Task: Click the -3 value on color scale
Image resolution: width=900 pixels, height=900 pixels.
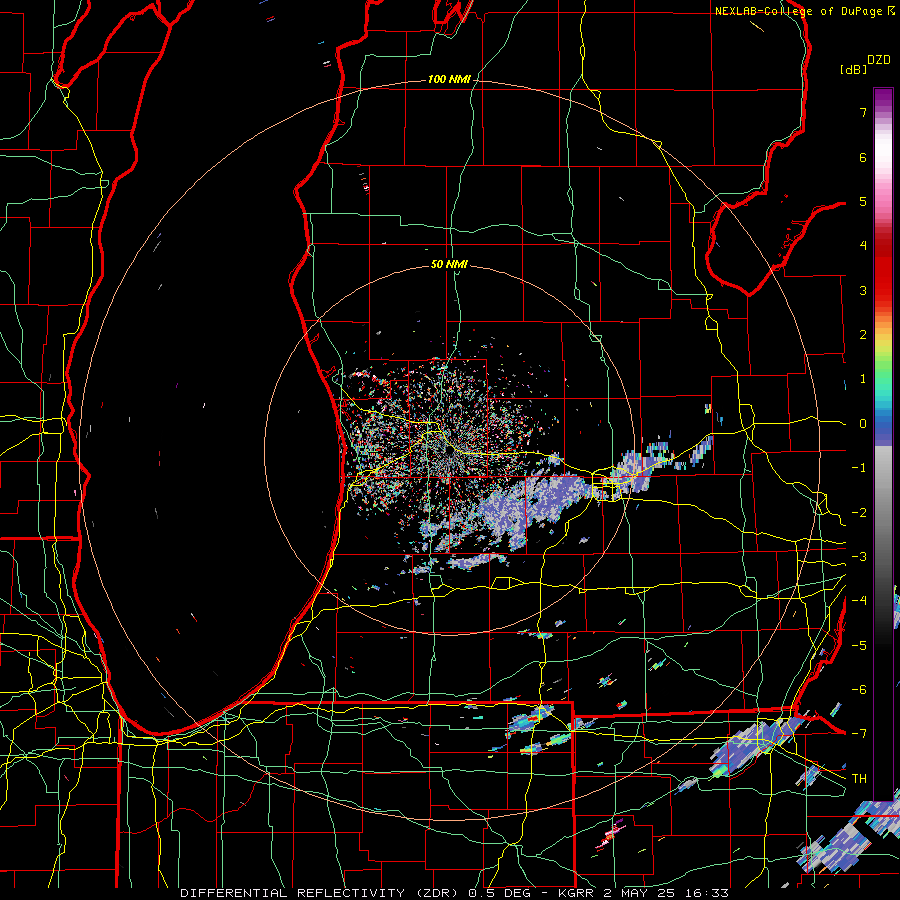Action: coord(859,557)
